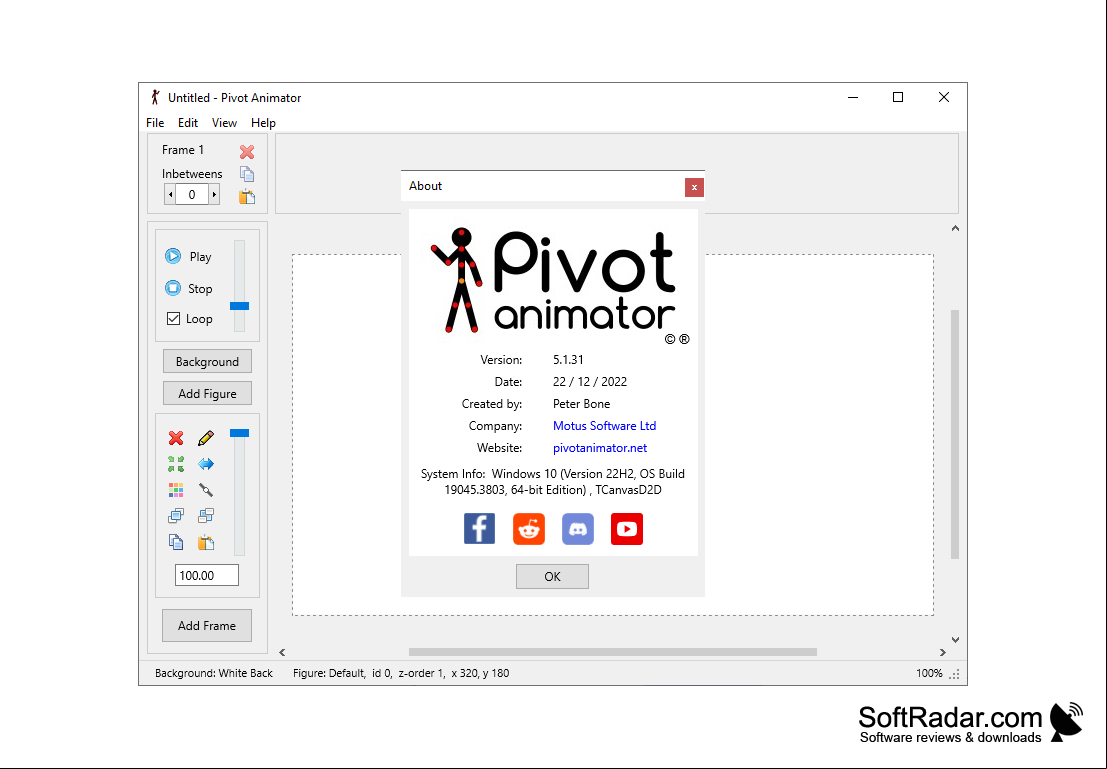1107x769 pixels.
Task: Click the Inbetweens value field
Action: tap(192, 194)
